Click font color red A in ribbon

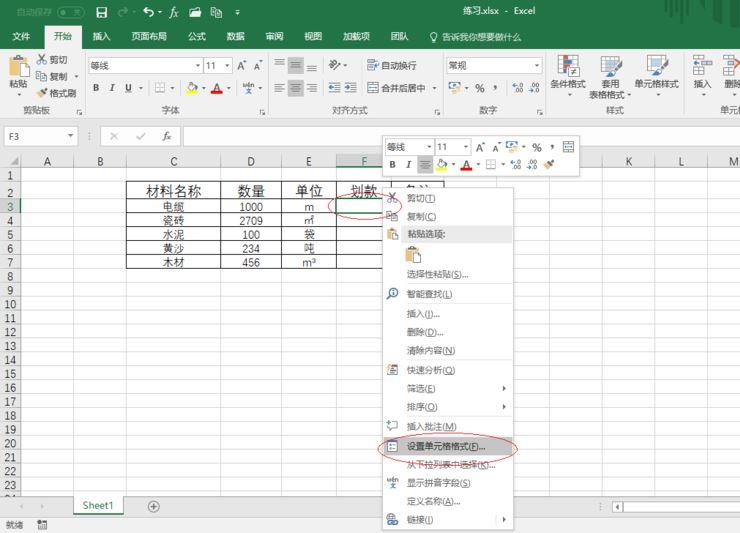tap(217, 88)
